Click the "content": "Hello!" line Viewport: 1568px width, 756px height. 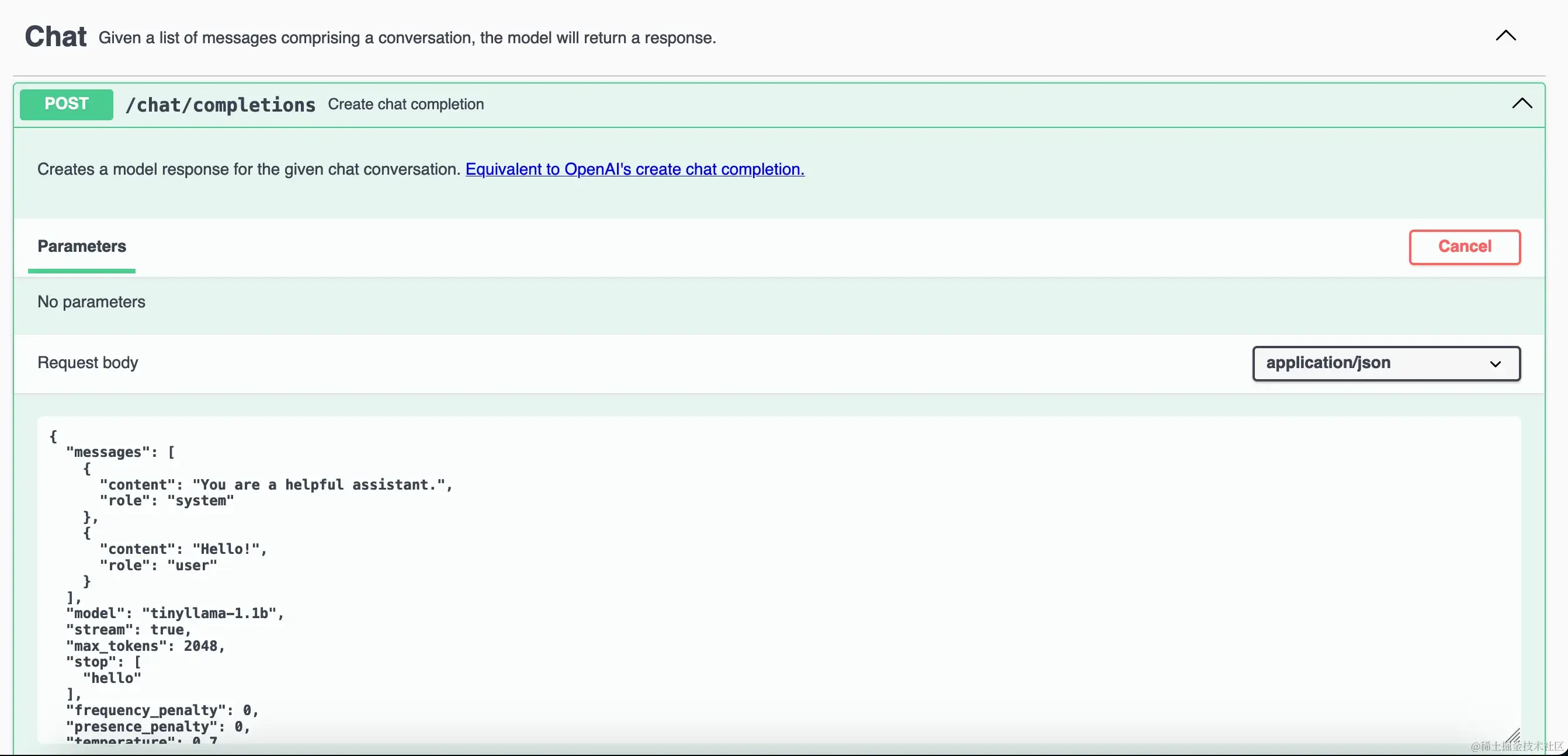tap(183, 549)
